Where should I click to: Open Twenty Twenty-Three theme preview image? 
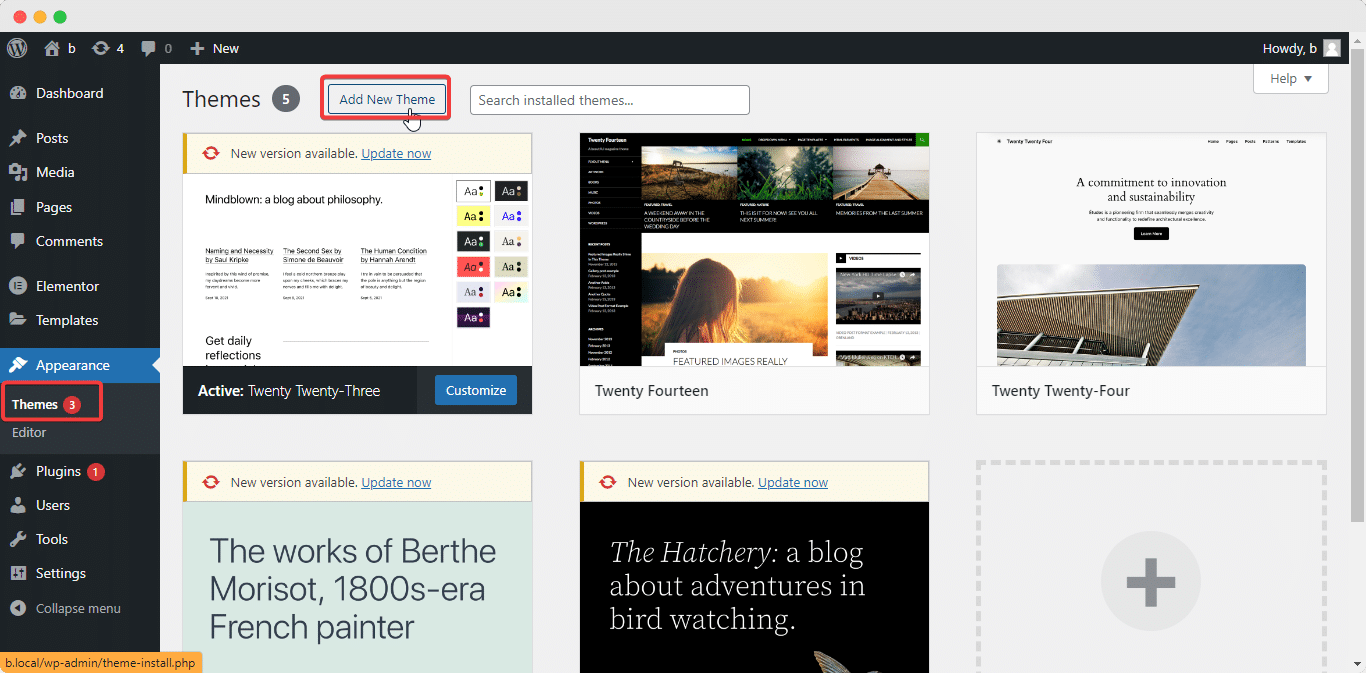(357, 270)
